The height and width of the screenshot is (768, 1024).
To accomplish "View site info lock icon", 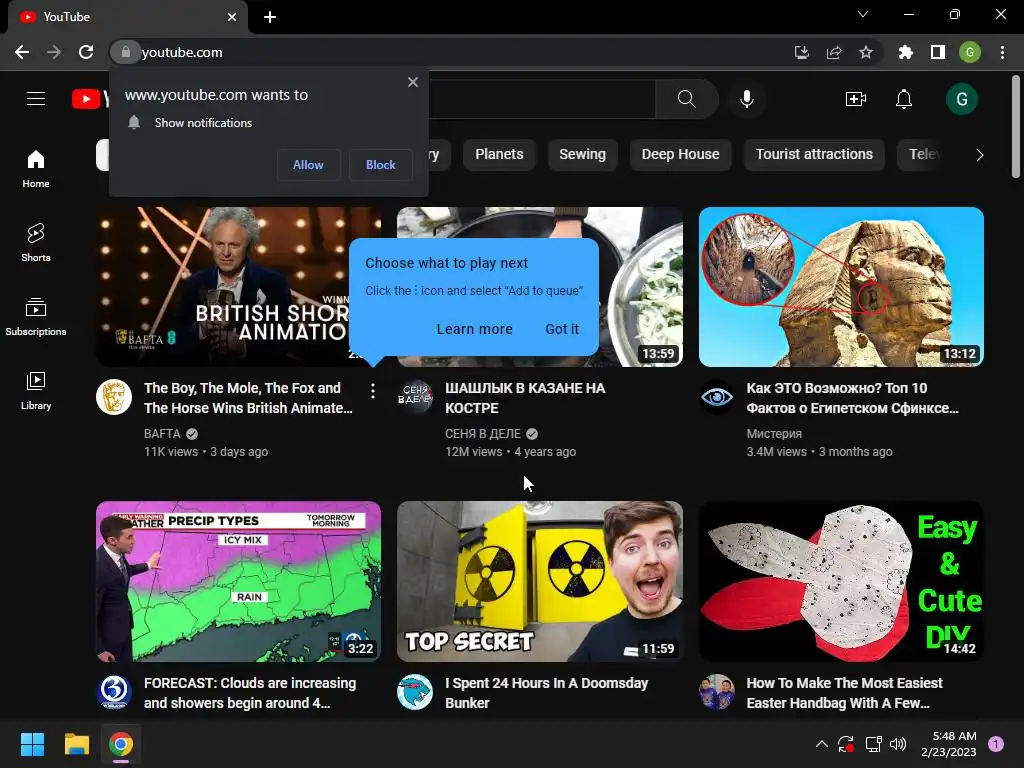I will tap(125, 52).
